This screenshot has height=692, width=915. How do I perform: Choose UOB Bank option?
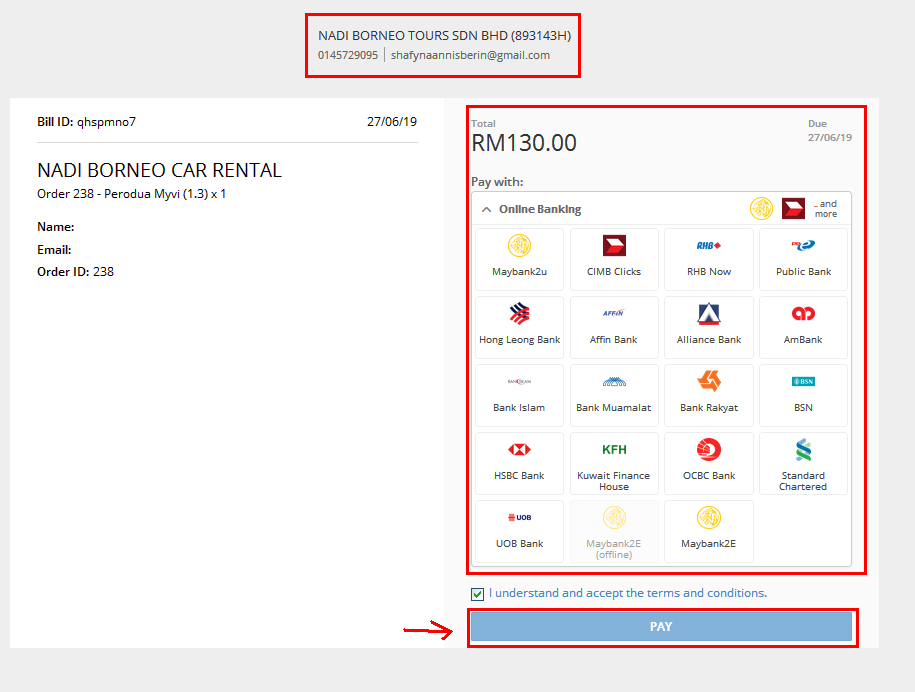pyautogui.click(x=519, y=530)
